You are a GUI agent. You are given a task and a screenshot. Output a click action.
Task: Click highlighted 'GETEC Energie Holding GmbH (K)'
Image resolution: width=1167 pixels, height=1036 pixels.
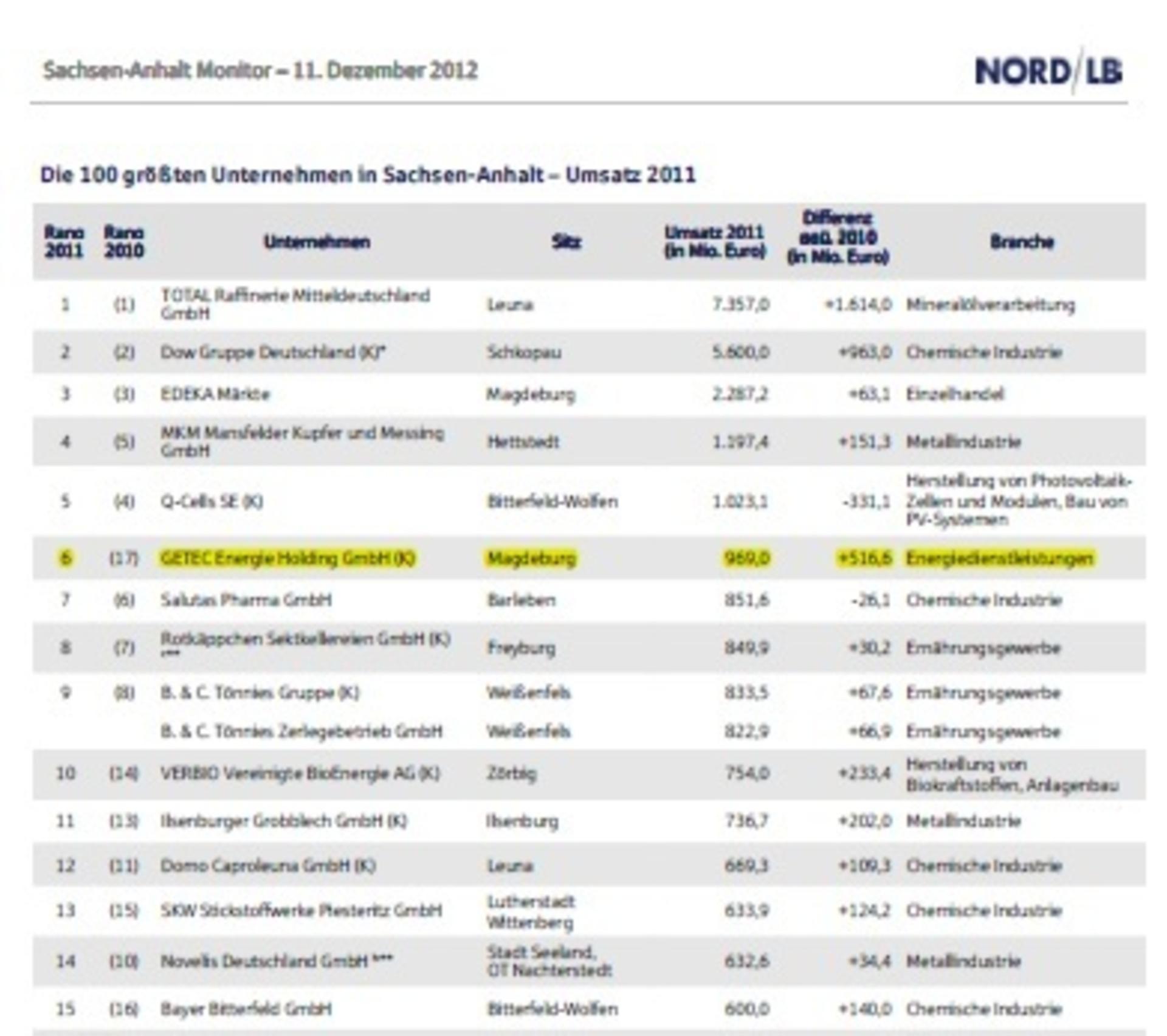(x=287, y=558)
